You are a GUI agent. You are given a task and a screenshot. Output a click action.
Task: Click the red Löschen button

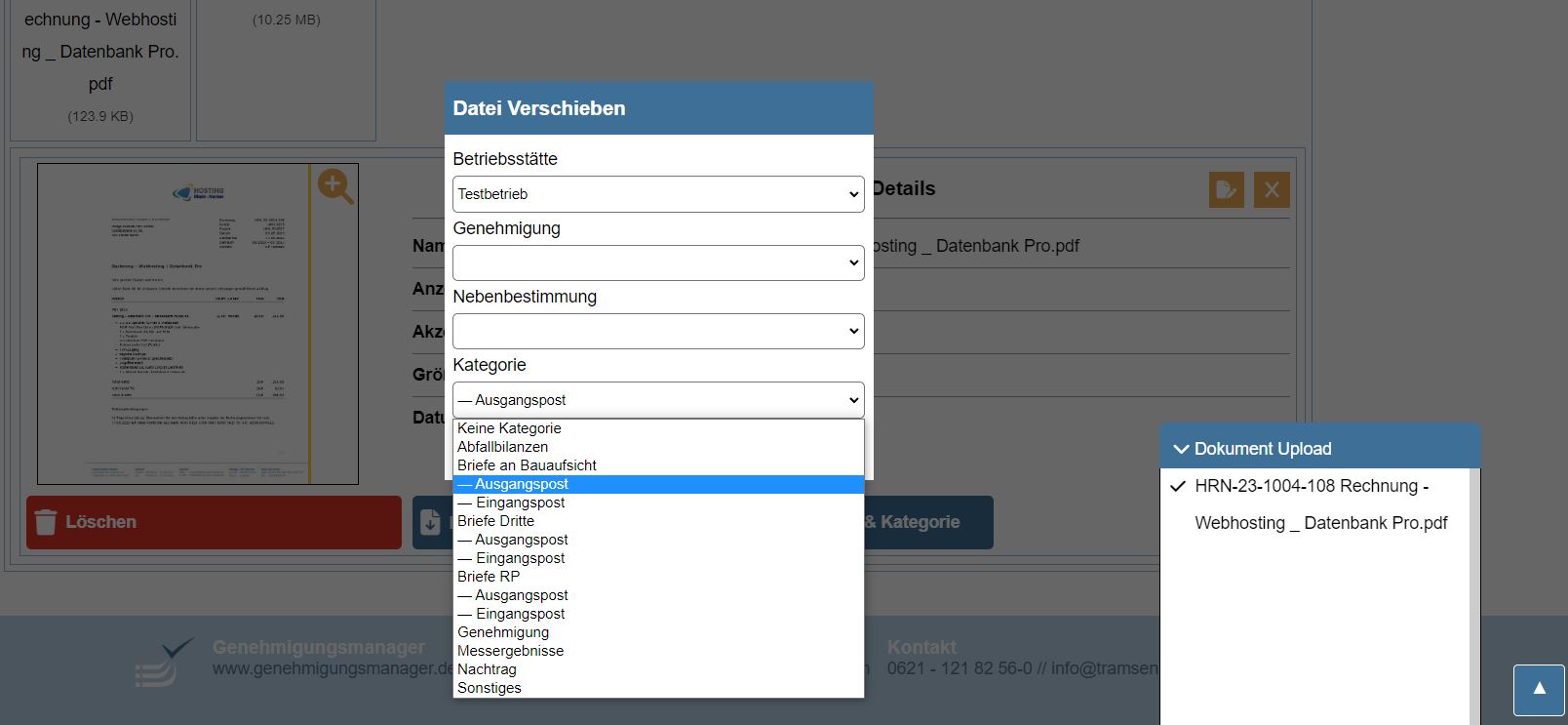click(x=214, y=522)
